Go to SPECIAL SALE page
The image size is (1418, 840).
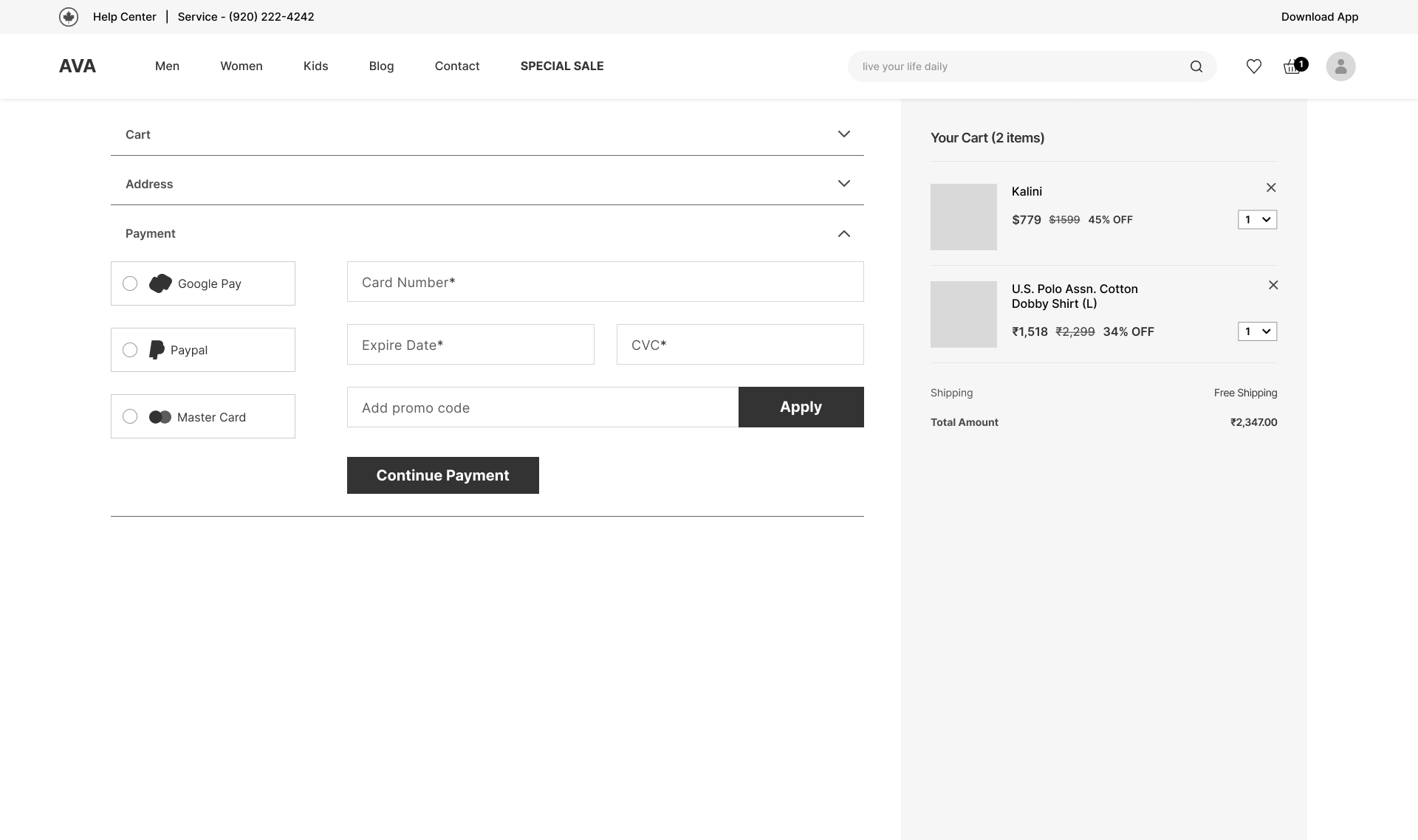tap(562, 66)
